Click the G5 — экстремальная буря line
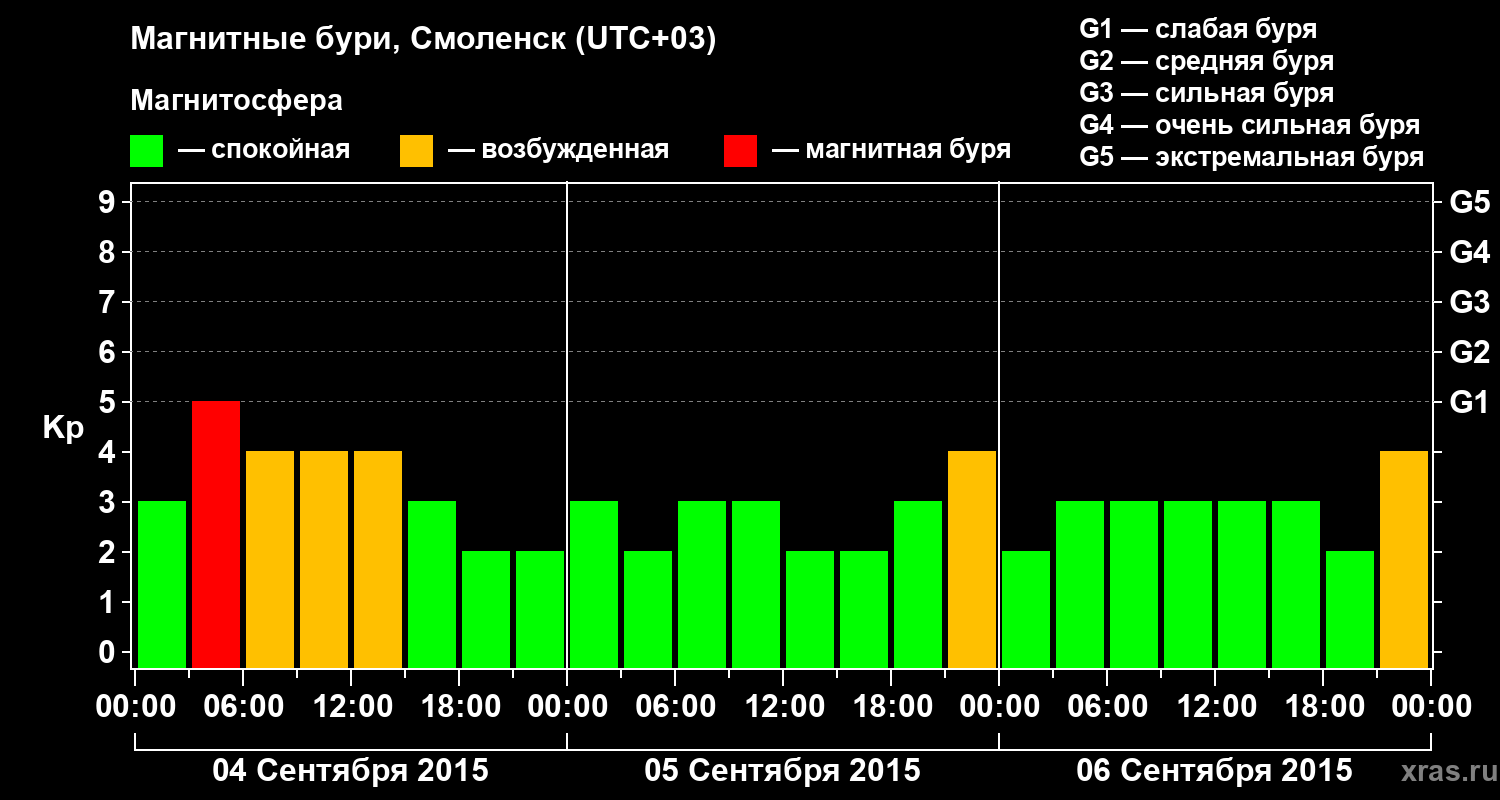1500x800 pixels. click(x=1251, y=157)
